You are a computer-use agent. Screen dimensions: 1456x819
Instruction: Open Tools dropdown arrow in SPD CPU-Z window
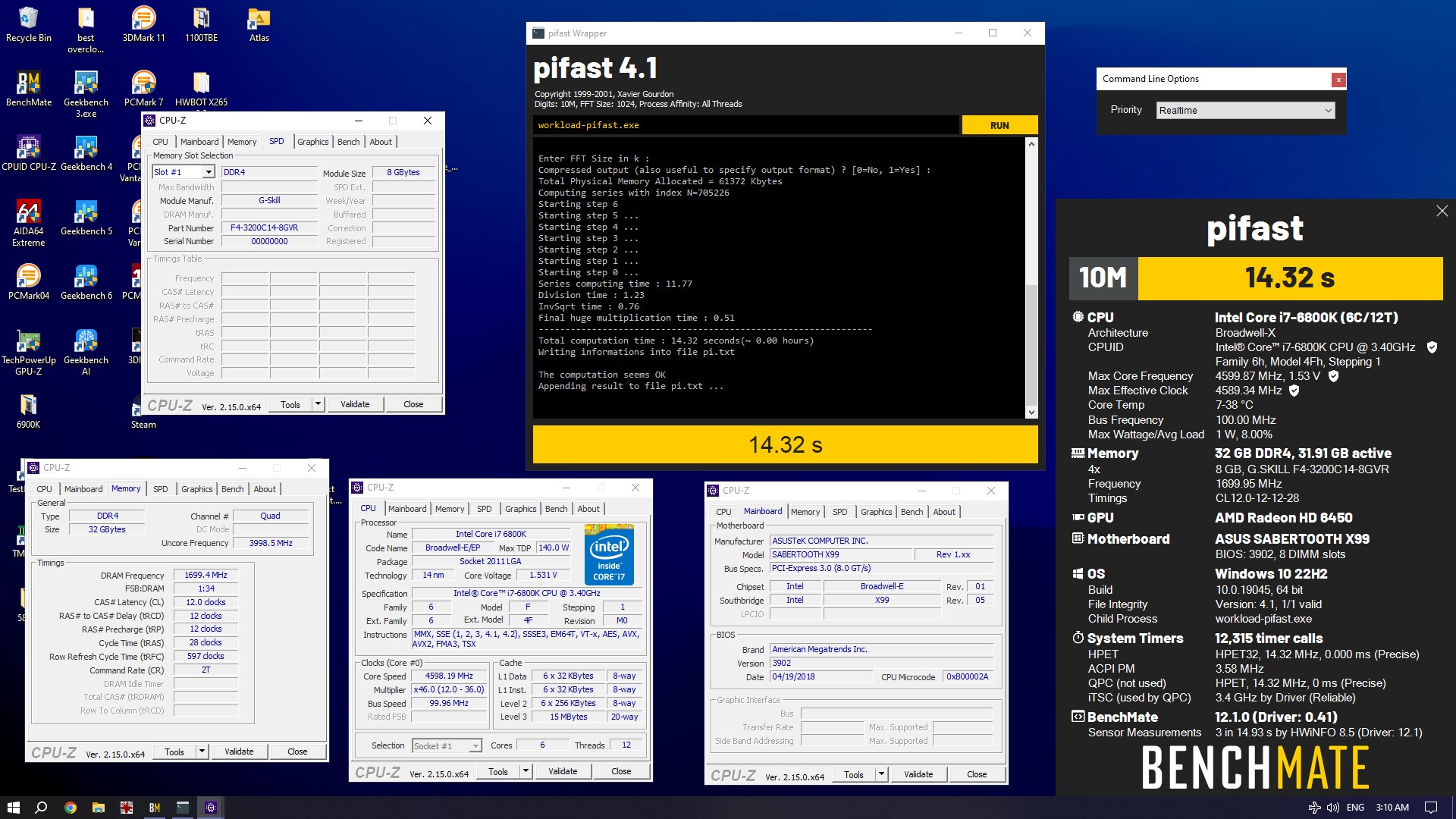pyautogui.click(x=318, y=404)
